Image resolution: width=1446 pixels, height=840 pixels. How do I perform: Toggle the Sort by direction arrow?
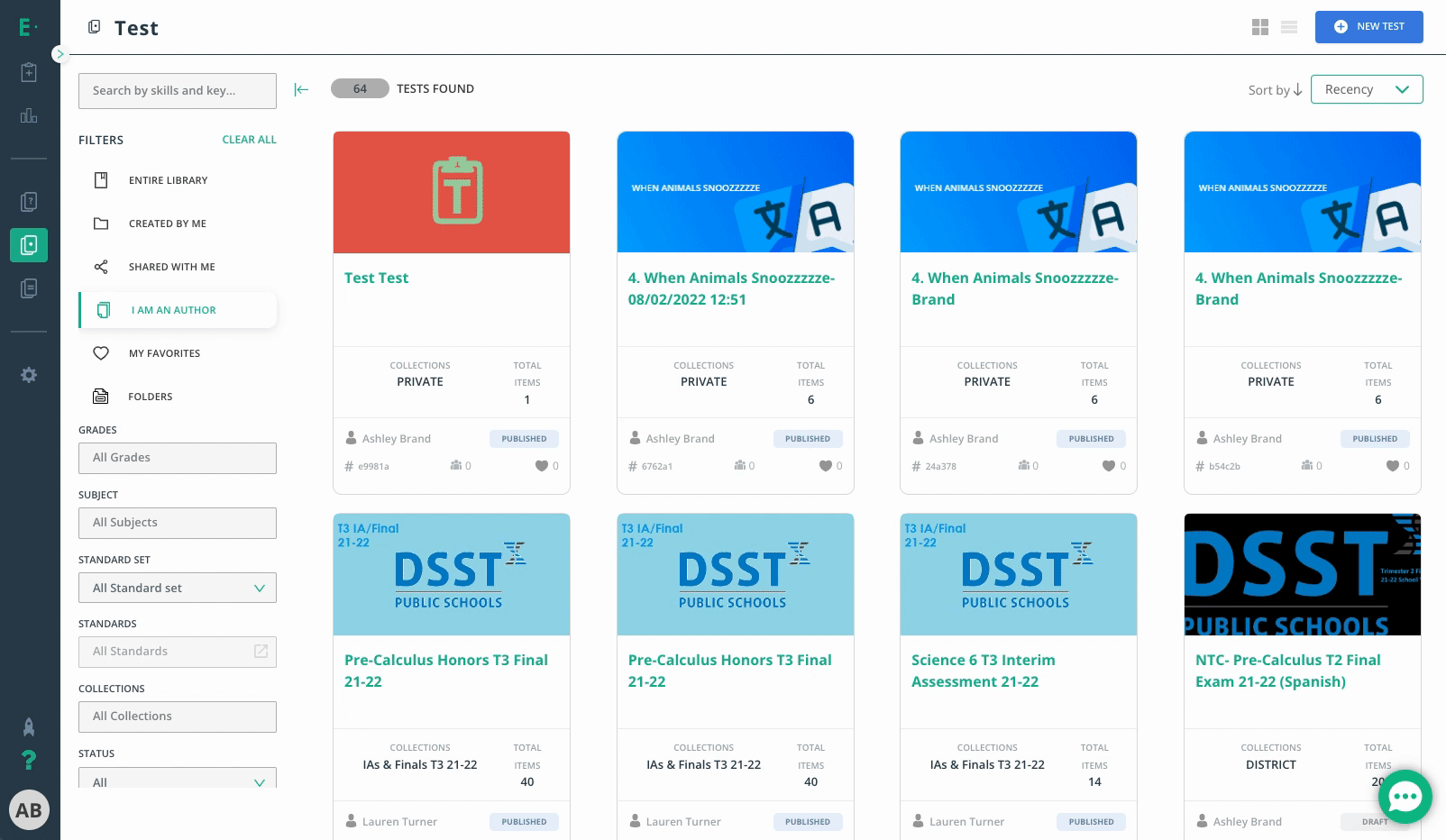(x=1297, y=90)
